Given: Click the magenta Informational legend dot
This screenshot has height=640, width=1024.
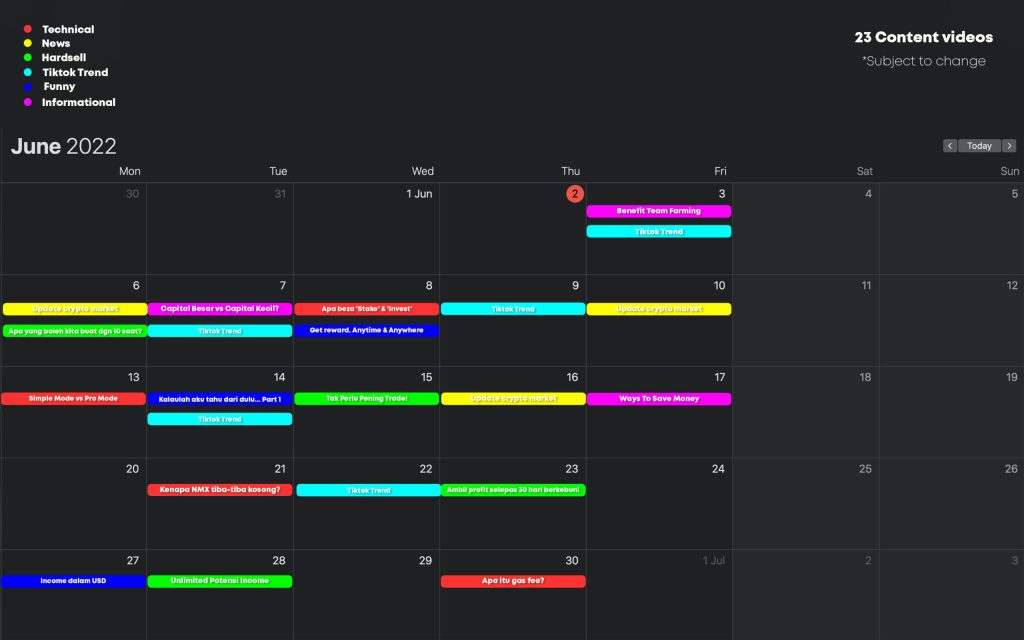Looking at the screenshot, I should click(28, 102).
